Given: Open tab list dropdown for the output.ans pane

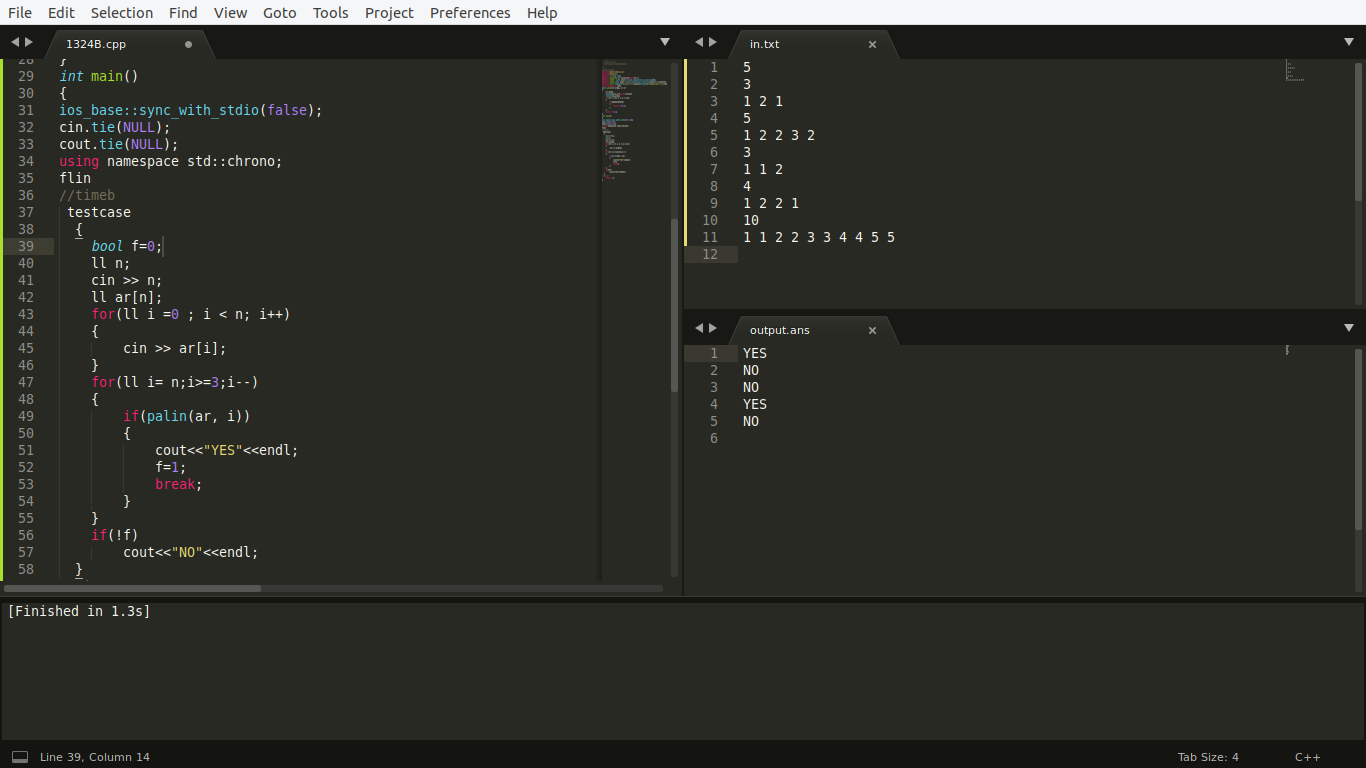Looking at the screenshot, I should click(1348, 328).
